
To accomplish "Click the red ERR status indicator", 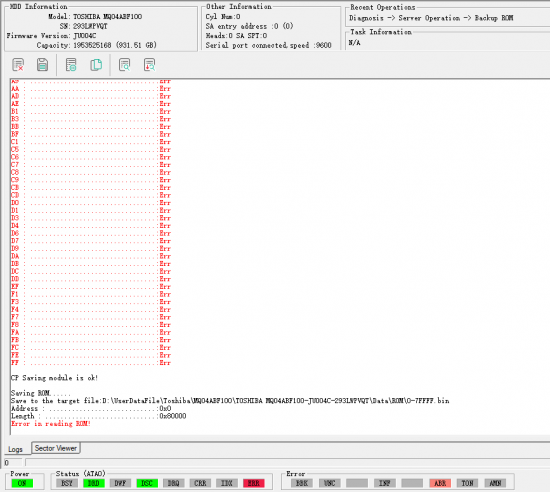I will click(254, 483).
